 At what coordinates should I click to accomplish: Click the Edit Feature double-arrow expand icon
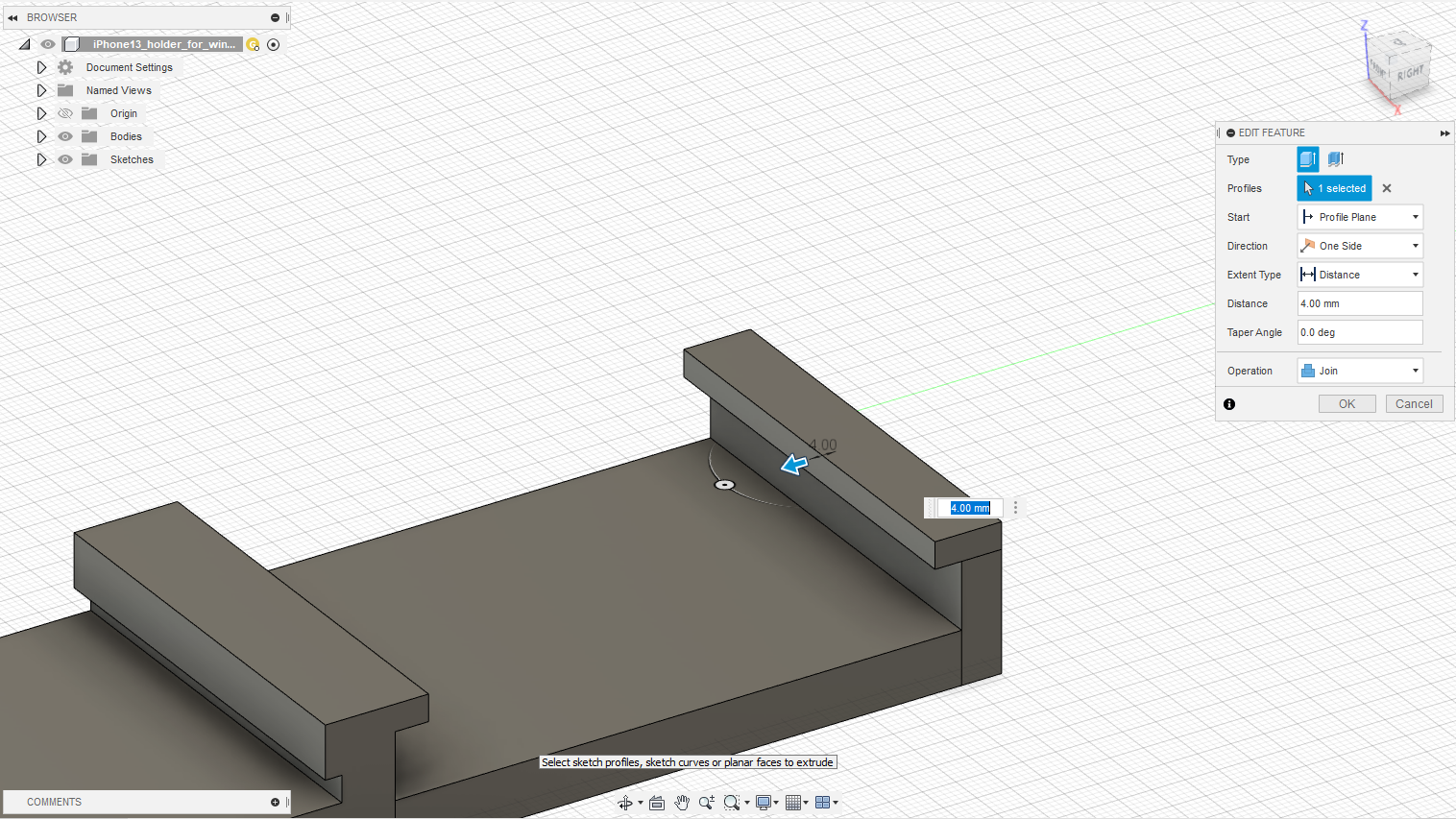click(1444, 133)
